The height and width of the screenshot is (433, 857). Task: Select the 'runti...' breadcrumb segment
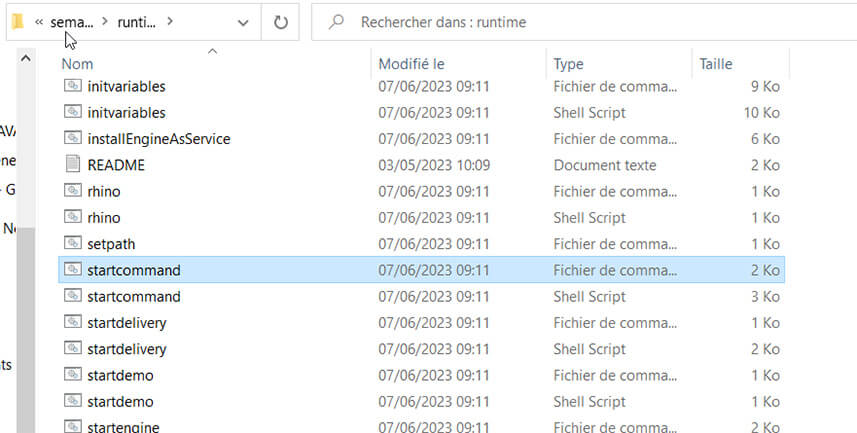[x=137, y=22]
